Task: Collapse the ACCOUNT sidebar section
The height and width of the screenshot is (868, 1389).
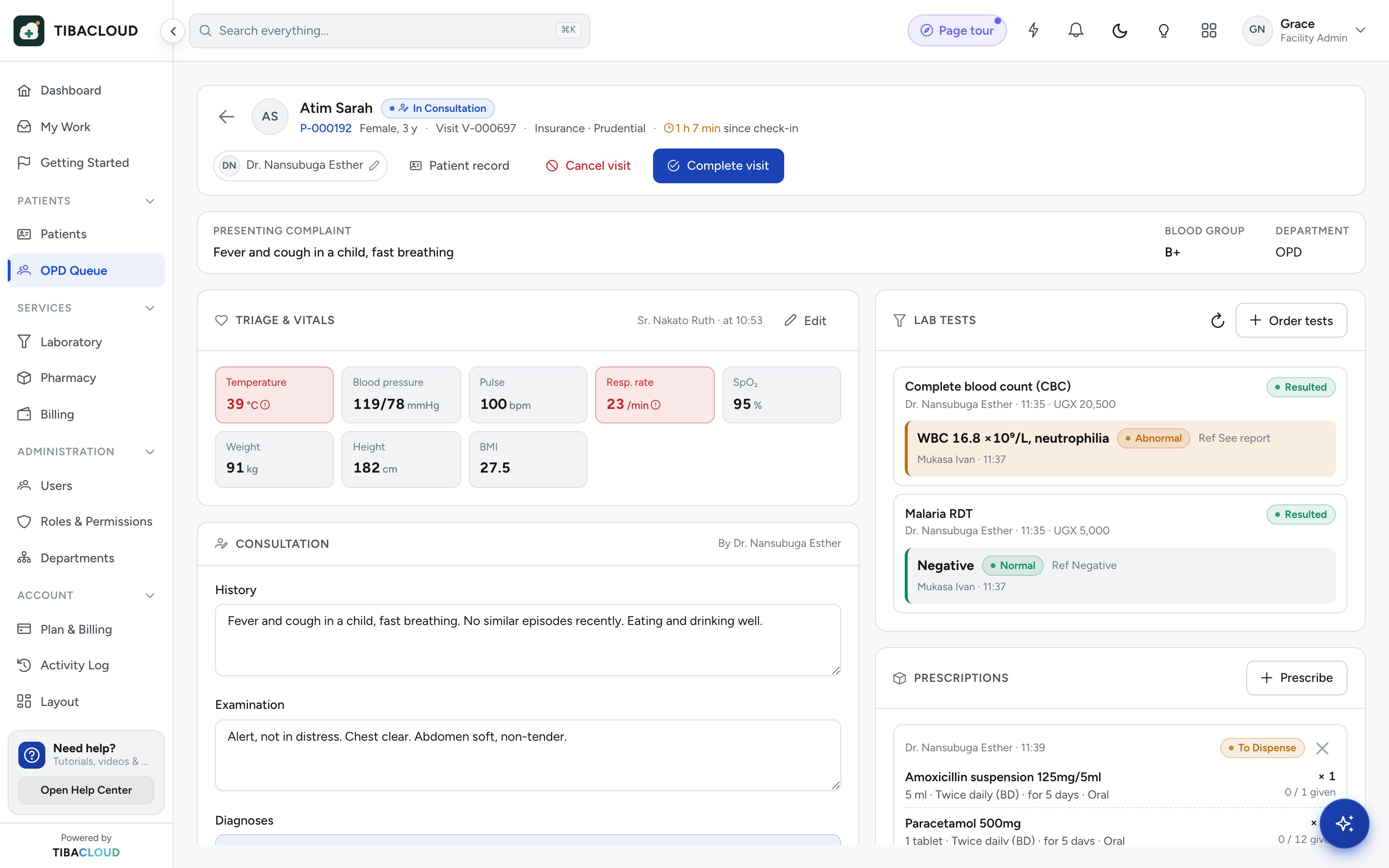Action: point(150,596)
